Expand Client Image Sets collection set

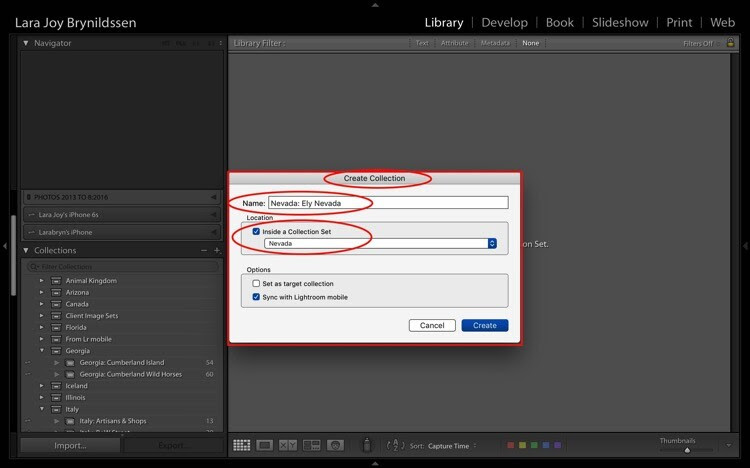pos(42,316)
